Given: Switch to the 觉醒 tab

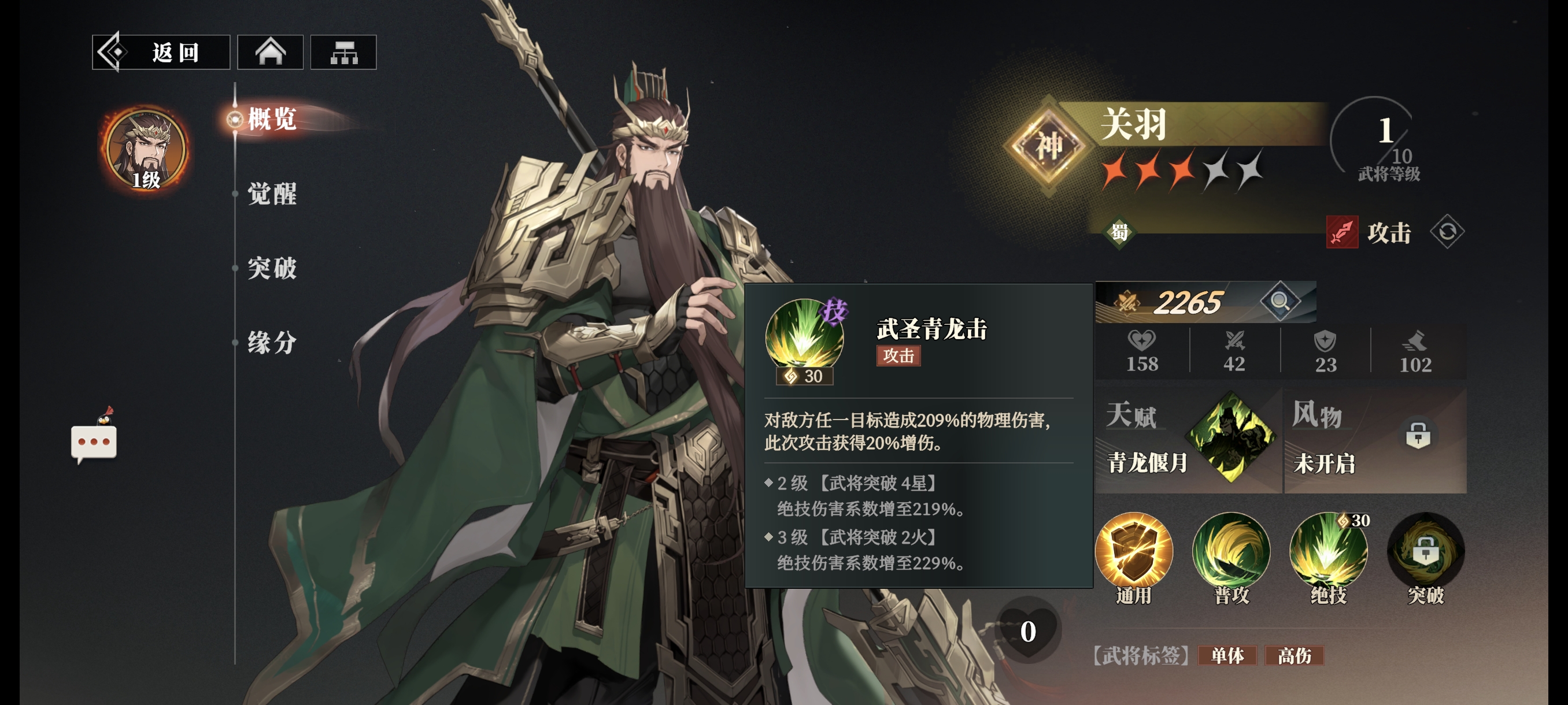Looking at the screenshot, I should (272, 194).
